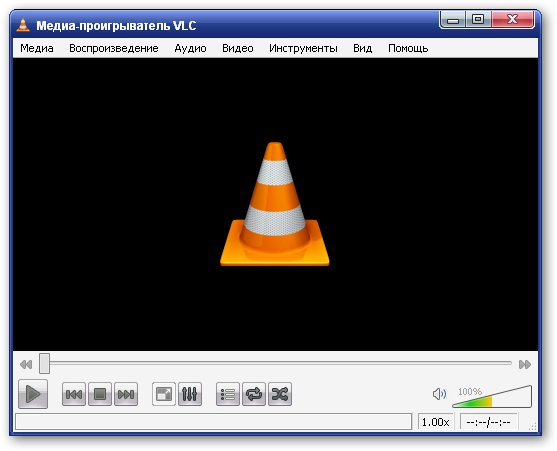Skip to next track button
Viewport: 557px width, 451px height.
(x=126, y=394)
